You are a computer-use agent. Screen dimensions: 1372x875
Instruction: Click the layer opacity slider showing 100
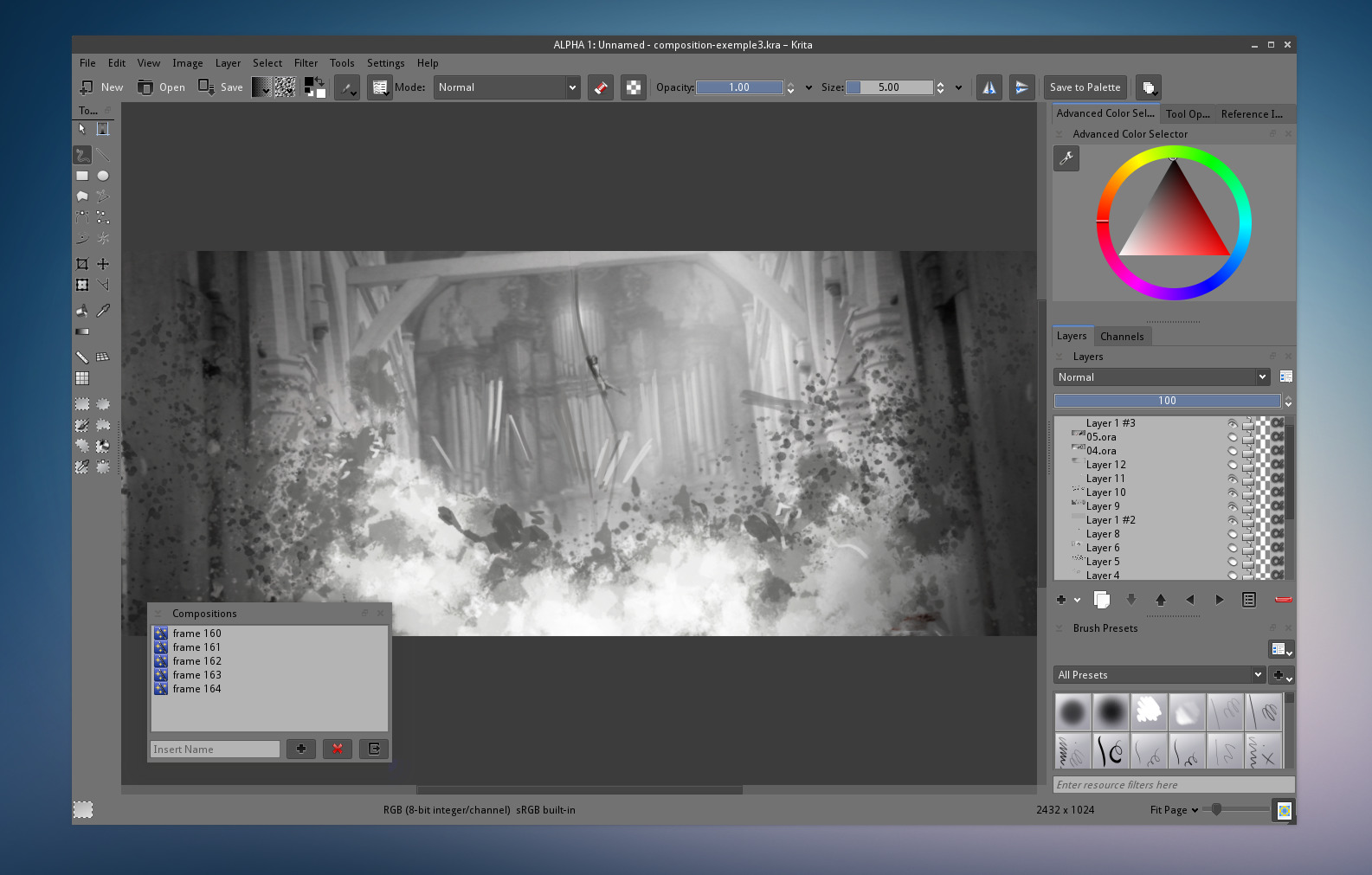pyautogui.click(x=1167, y=401)
